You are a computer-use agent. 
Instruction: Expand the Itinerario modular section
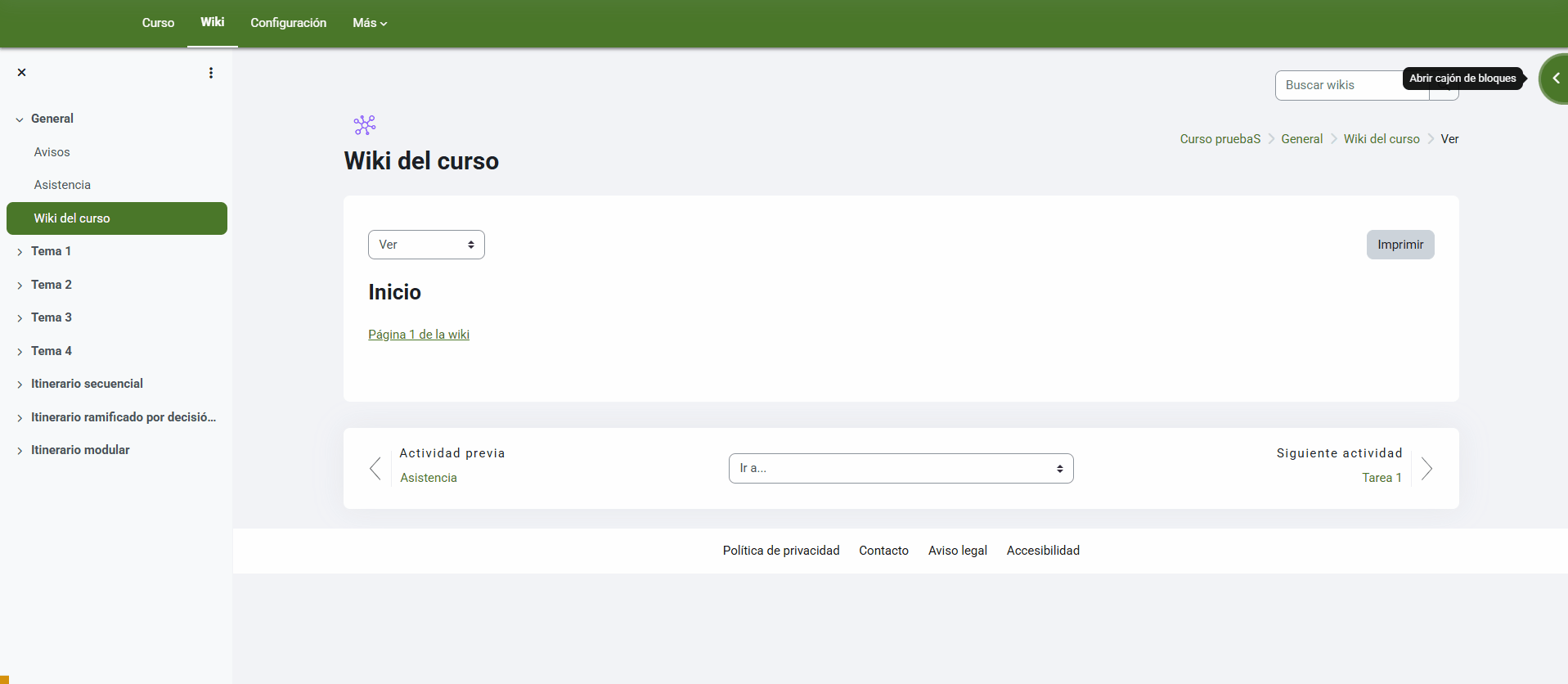click(x=20, y=451)
